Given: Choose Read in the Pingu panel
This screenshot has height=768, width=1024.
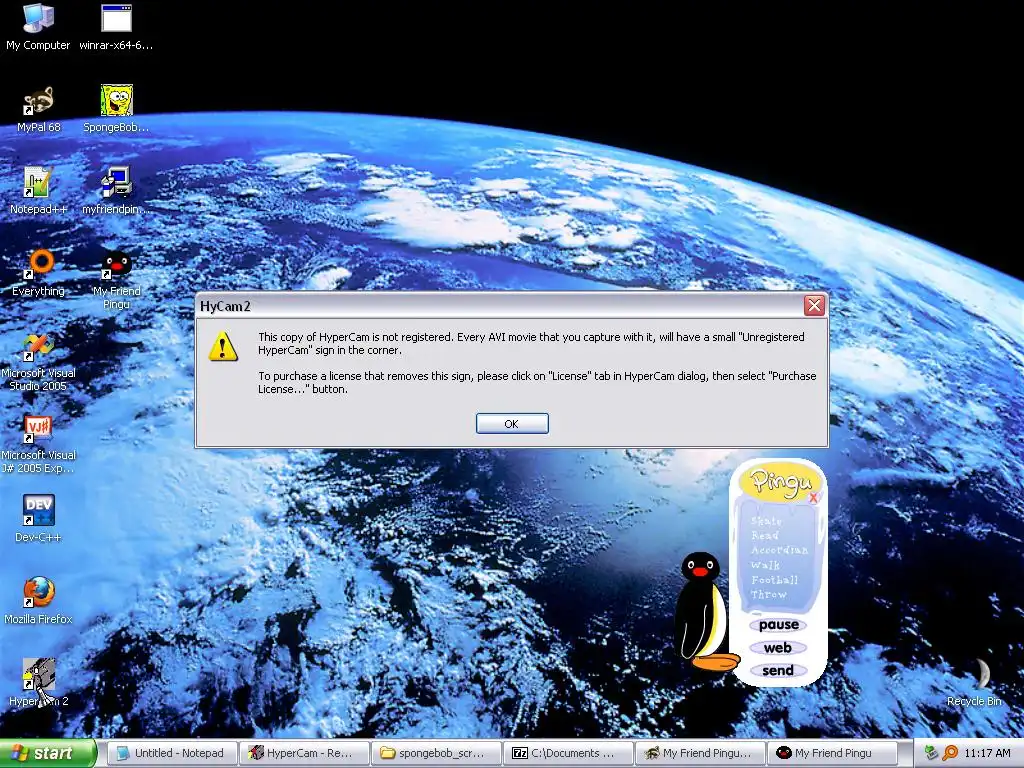Looking at the screenshot, I should tap(765, 536).
